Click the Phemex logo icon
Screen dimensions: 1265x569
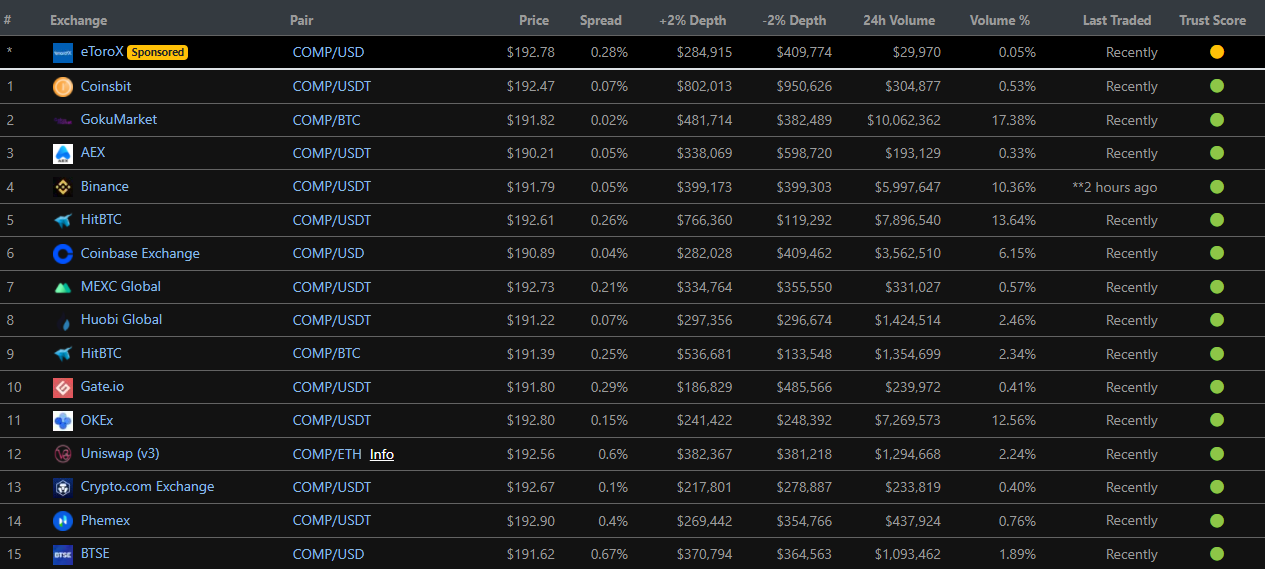[x=63, y=521]
